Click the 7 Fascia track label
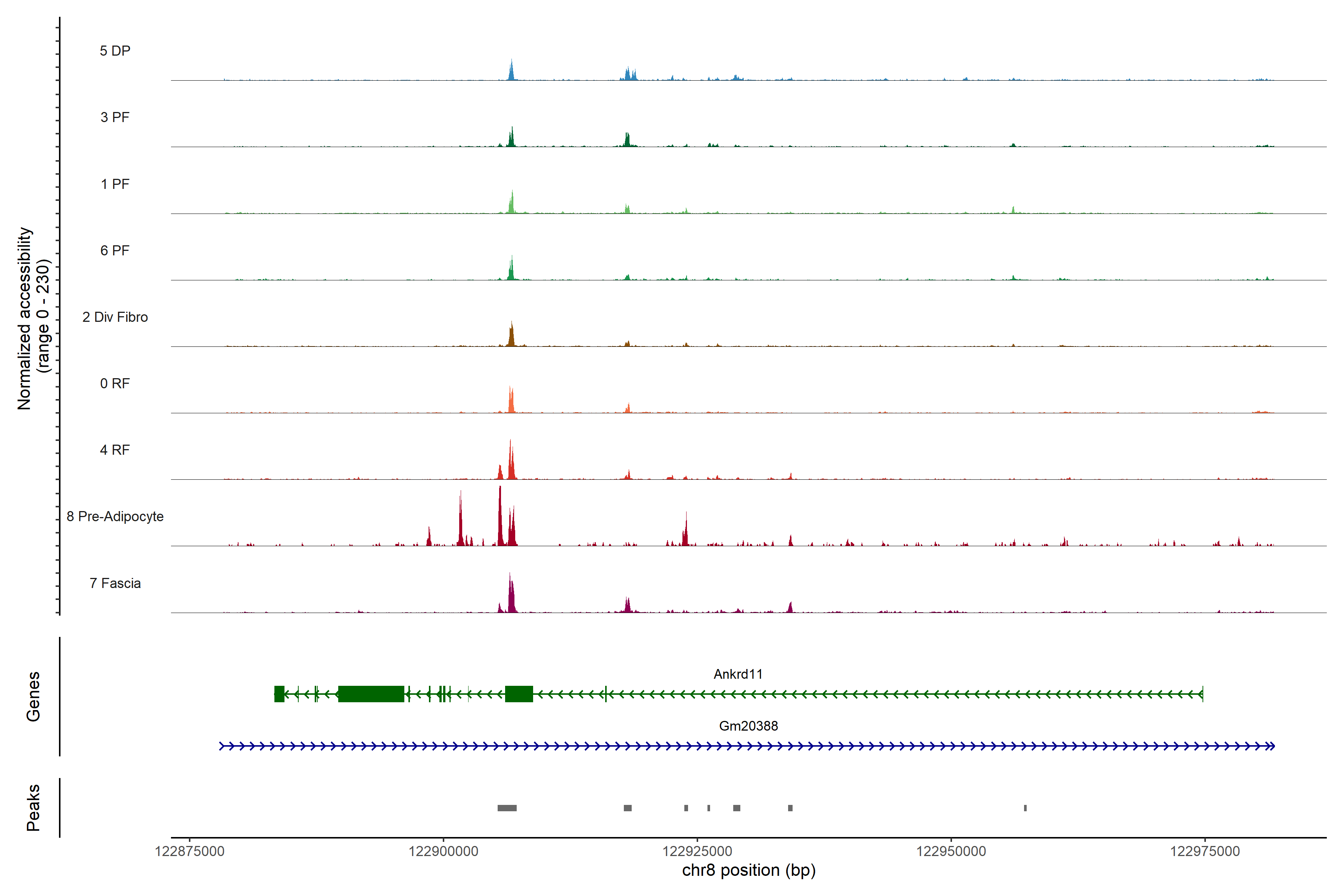The height and width of the screenshot is (896, 1344). click(115, 584)
